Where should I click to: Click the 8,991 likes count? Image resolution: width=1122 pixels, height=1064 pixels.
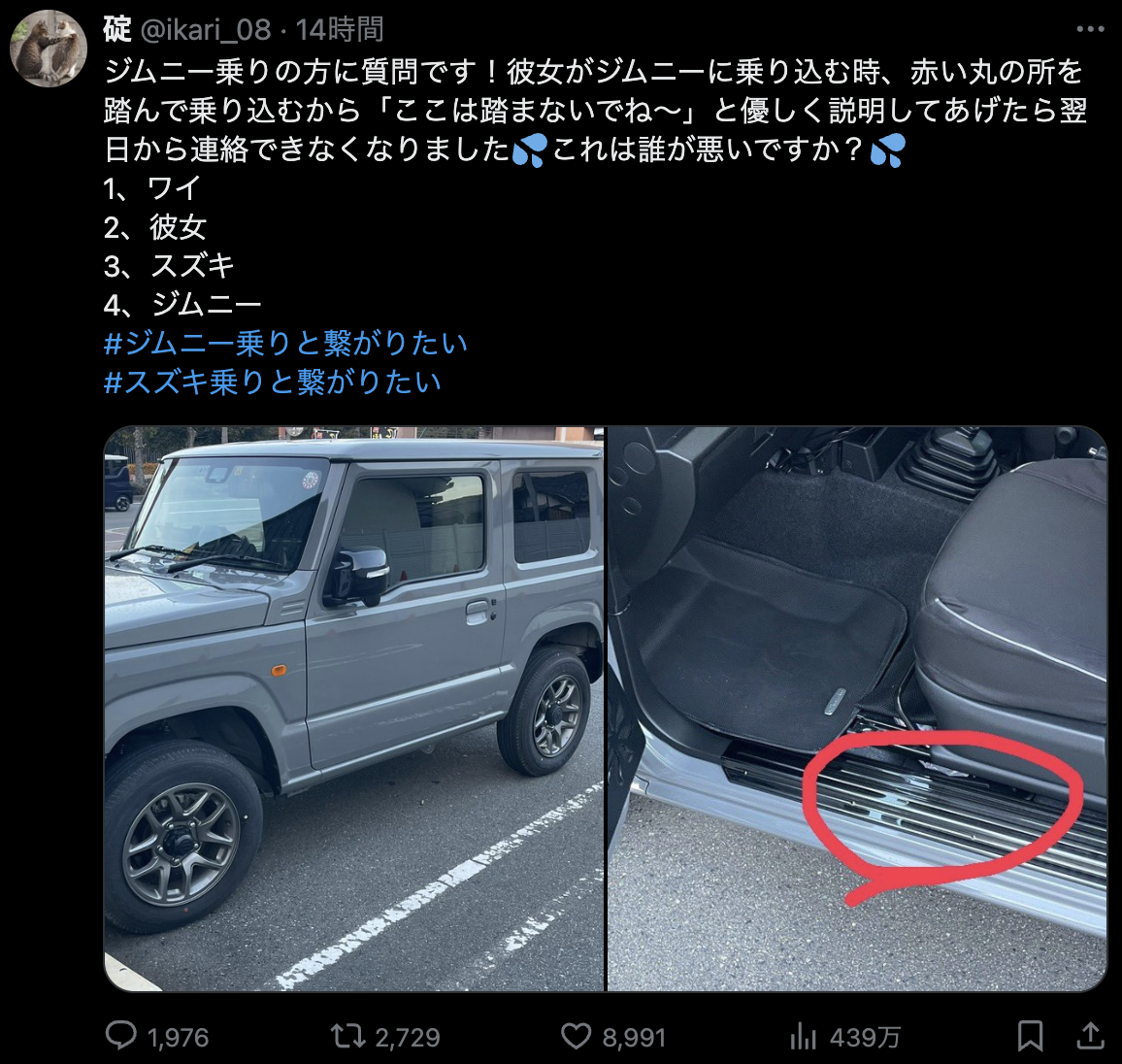[x=634, y=1038]
